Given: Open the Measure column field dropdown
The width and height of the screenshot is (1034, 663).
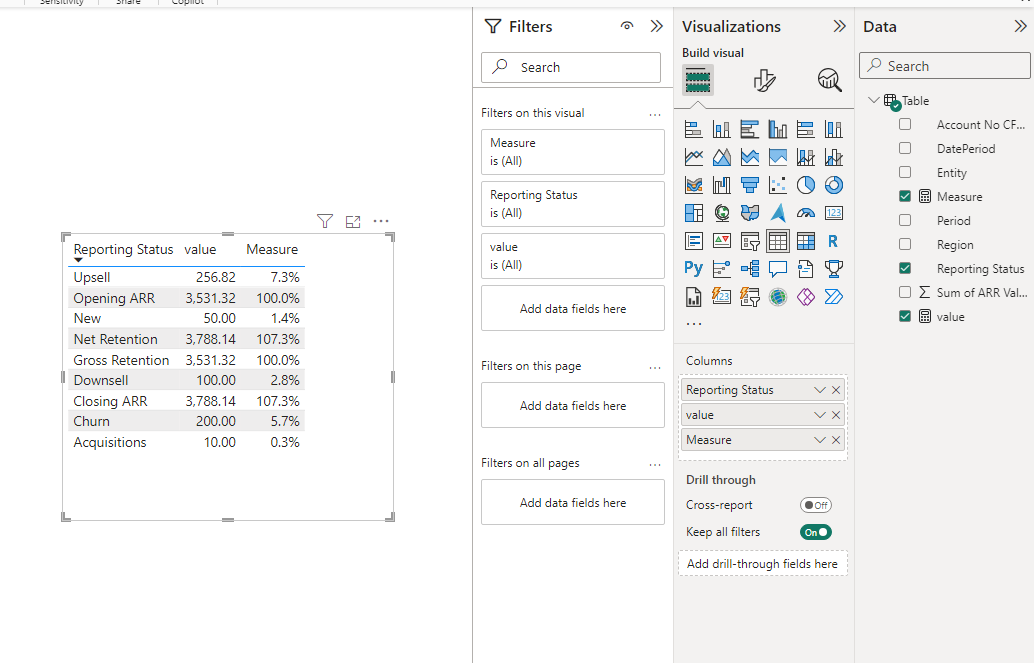Looking at the screenshot, I should coord(820,440).
